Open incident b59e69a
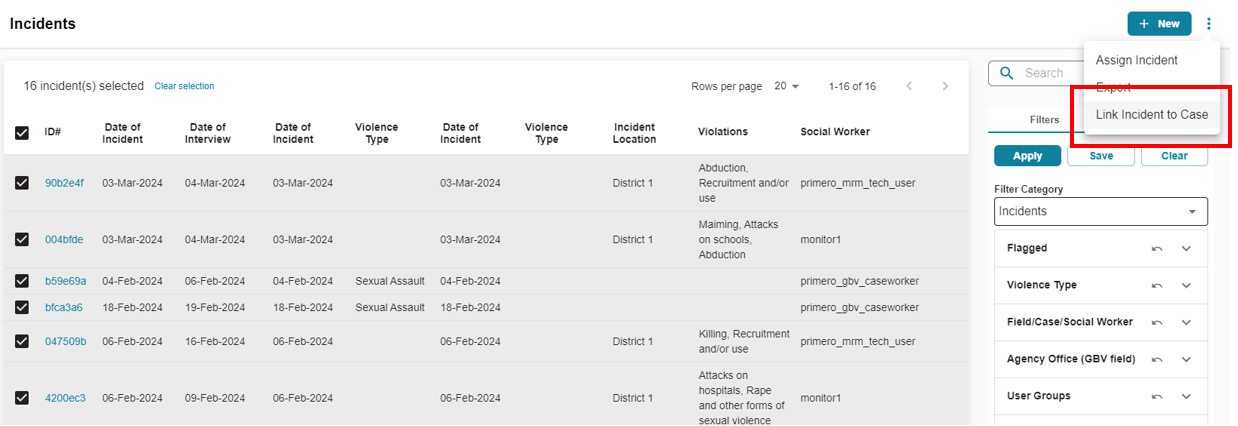This screenshot has height=426, width=1238. pos(66,281)
